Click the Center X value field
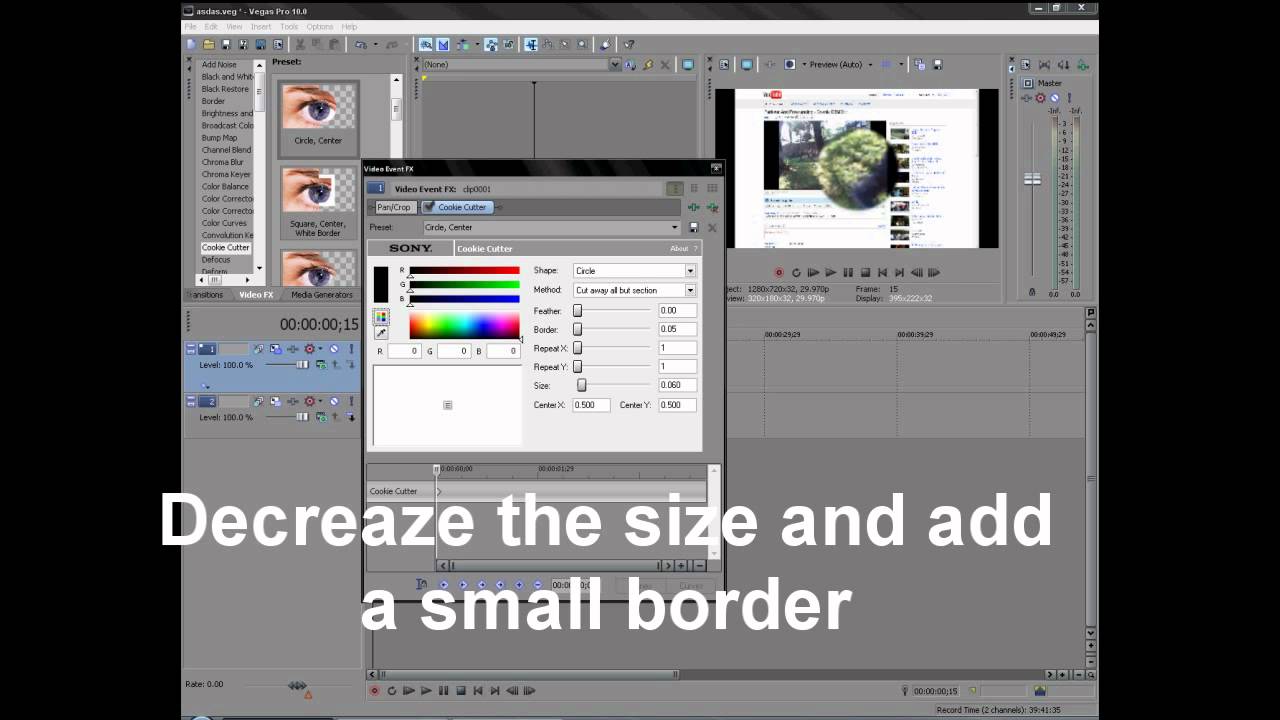The height and width of the screenshot is (720, 1280). point(591,405)
